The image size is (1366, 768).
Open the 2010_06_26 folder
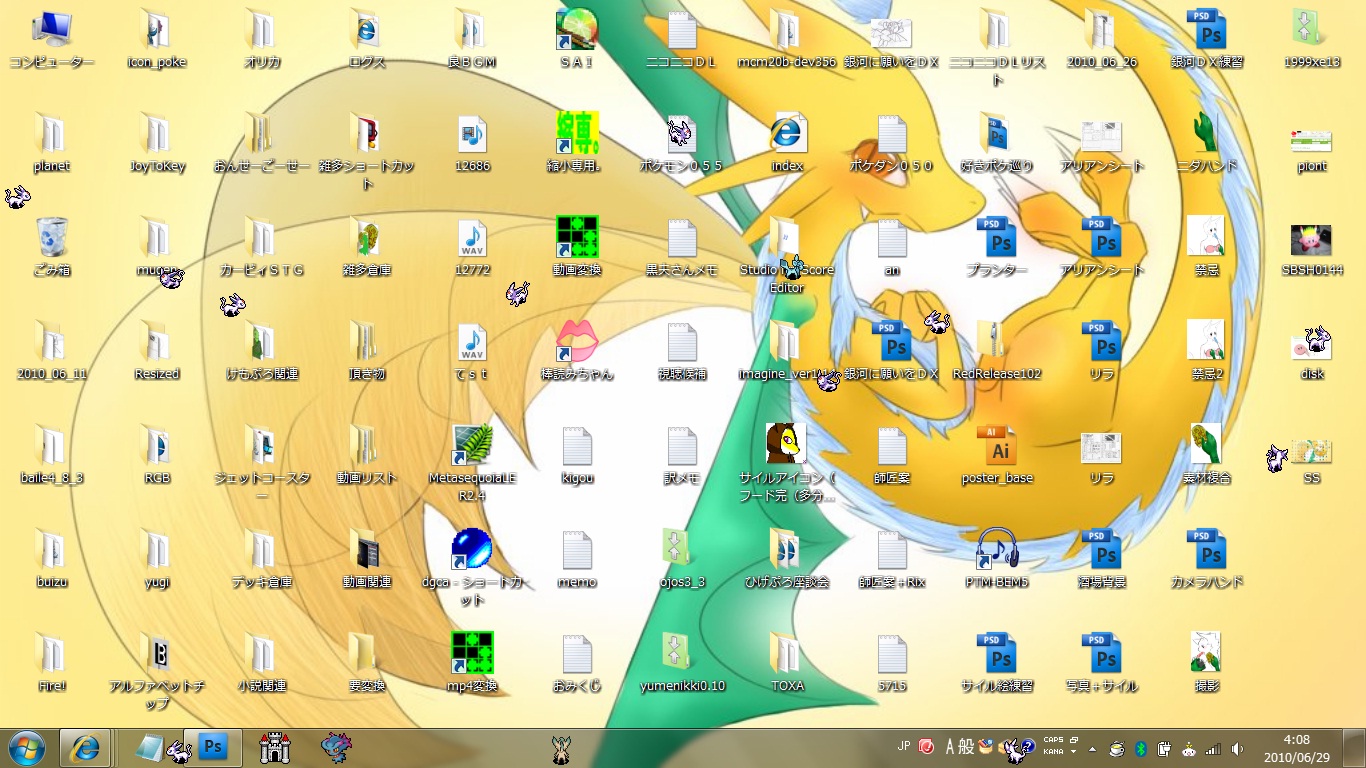[x=1102, y=40]
